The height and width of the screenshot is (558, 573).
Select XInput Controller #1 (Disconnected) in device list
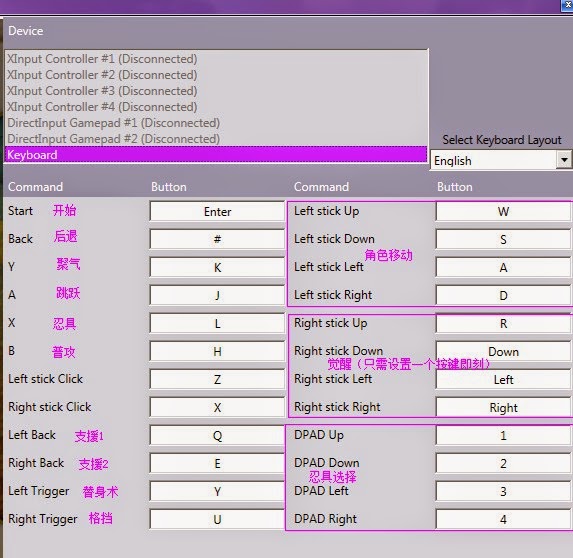pyautogui.click(x=216, y=59)
